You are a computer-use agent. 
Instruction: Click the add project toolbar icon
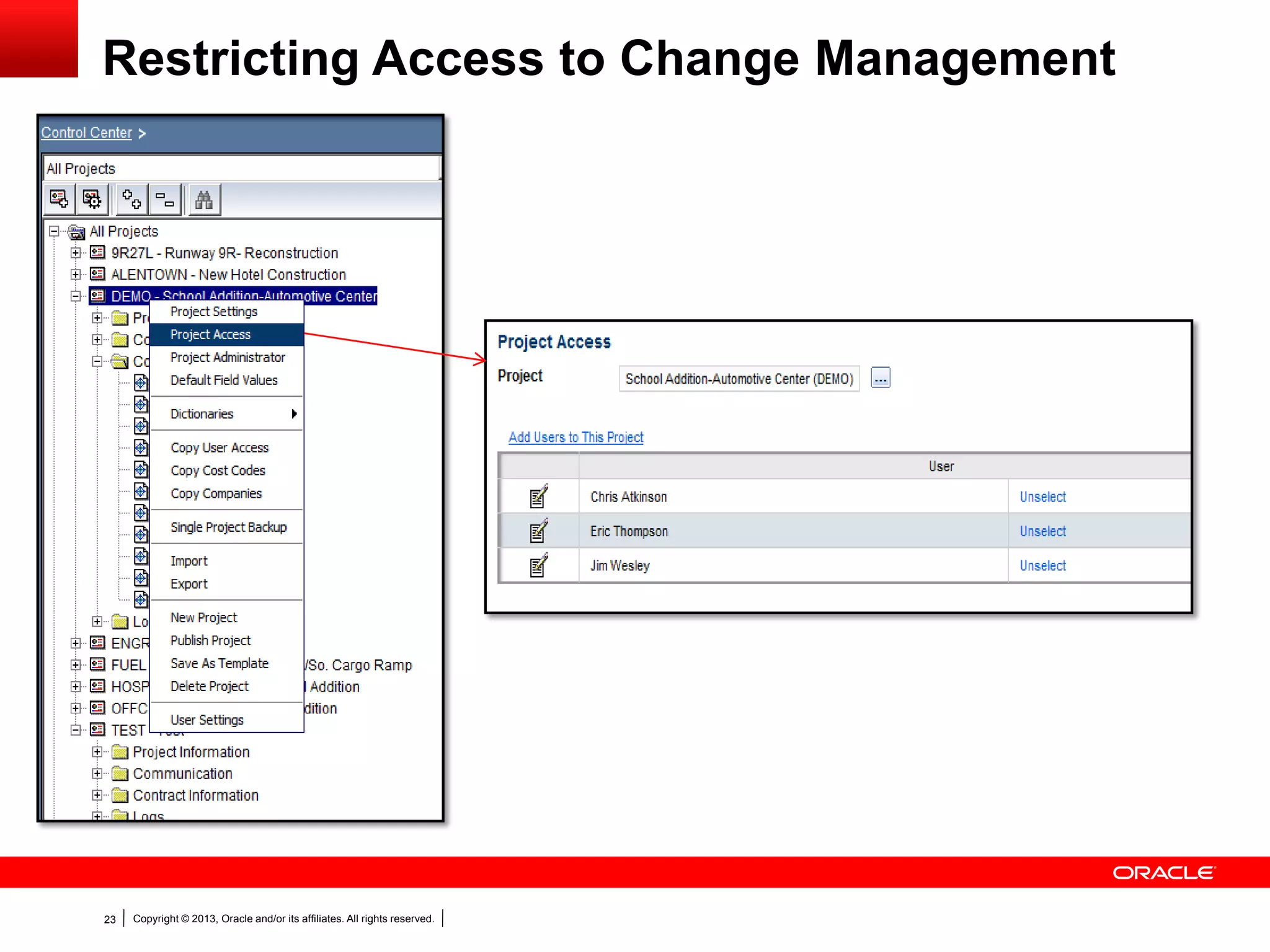click(x=60, y=200)
